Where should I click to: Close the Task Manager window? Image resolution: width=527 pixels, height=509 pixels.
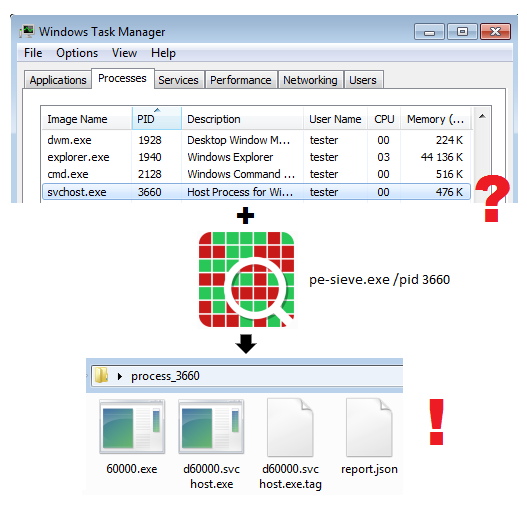(x=495, y=32)
